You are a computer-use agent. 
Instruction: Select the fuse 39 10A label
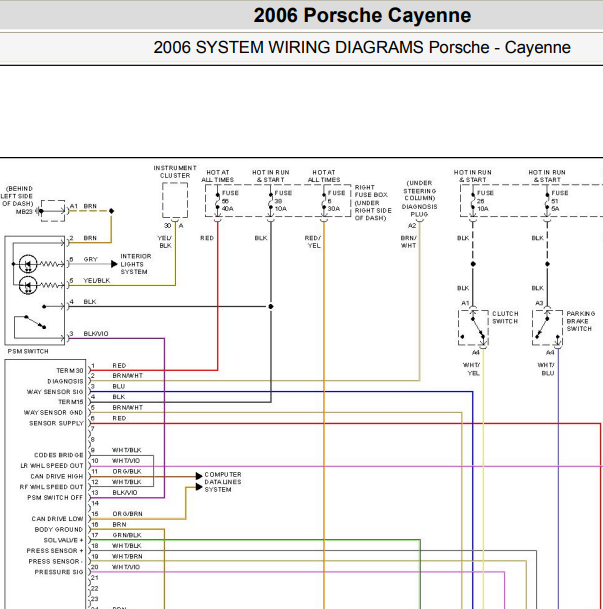click(282, 201)
